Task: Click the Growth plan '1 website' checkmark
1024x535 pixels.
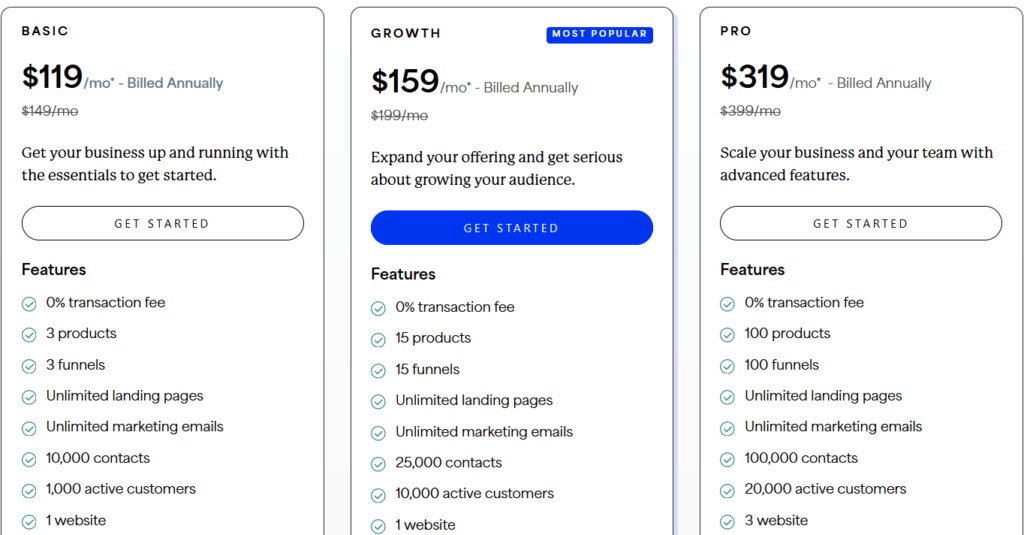Action: click(x=378, y=527)
